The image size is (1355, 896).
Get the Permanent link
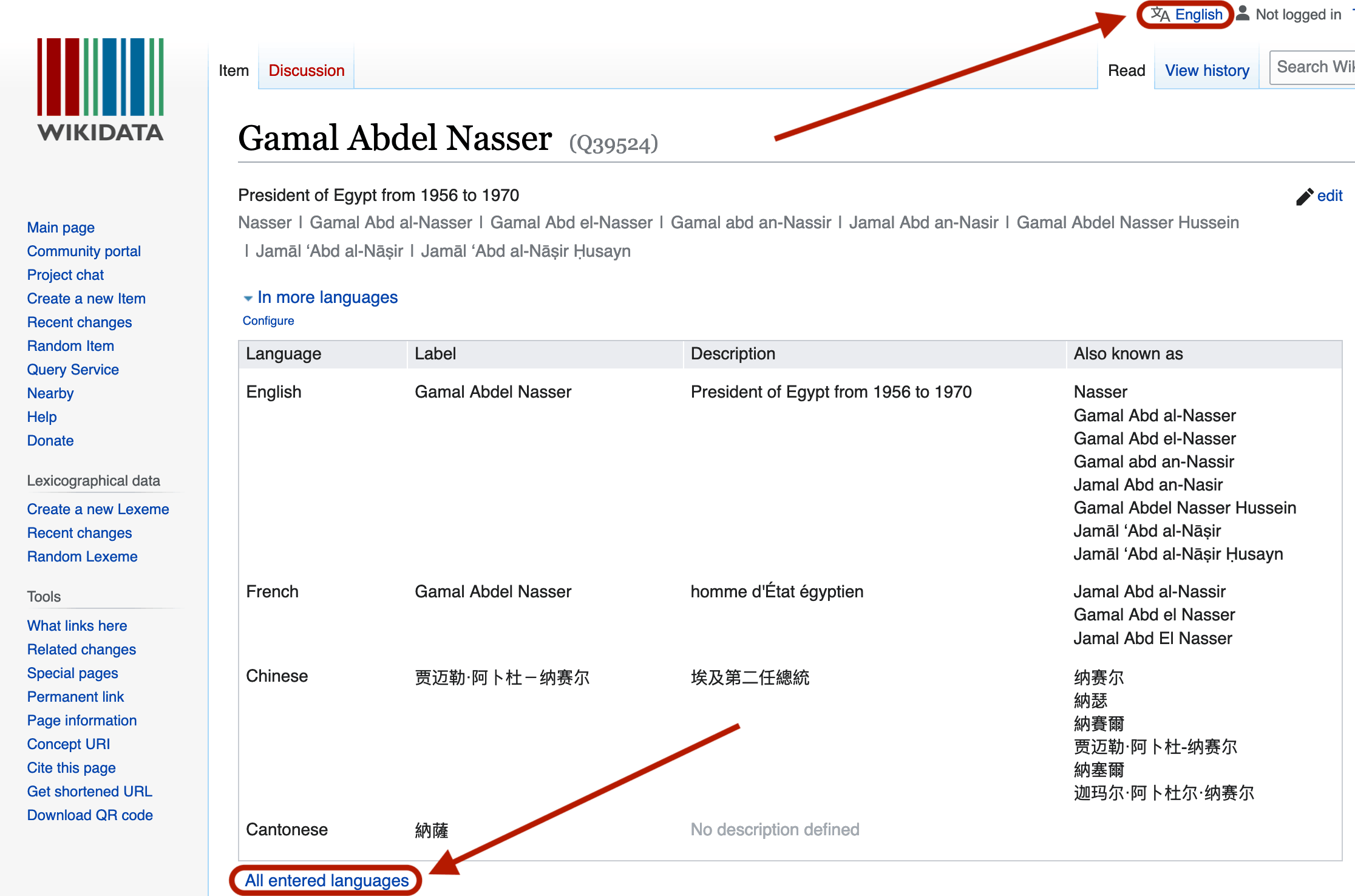(x=75, y=697)
